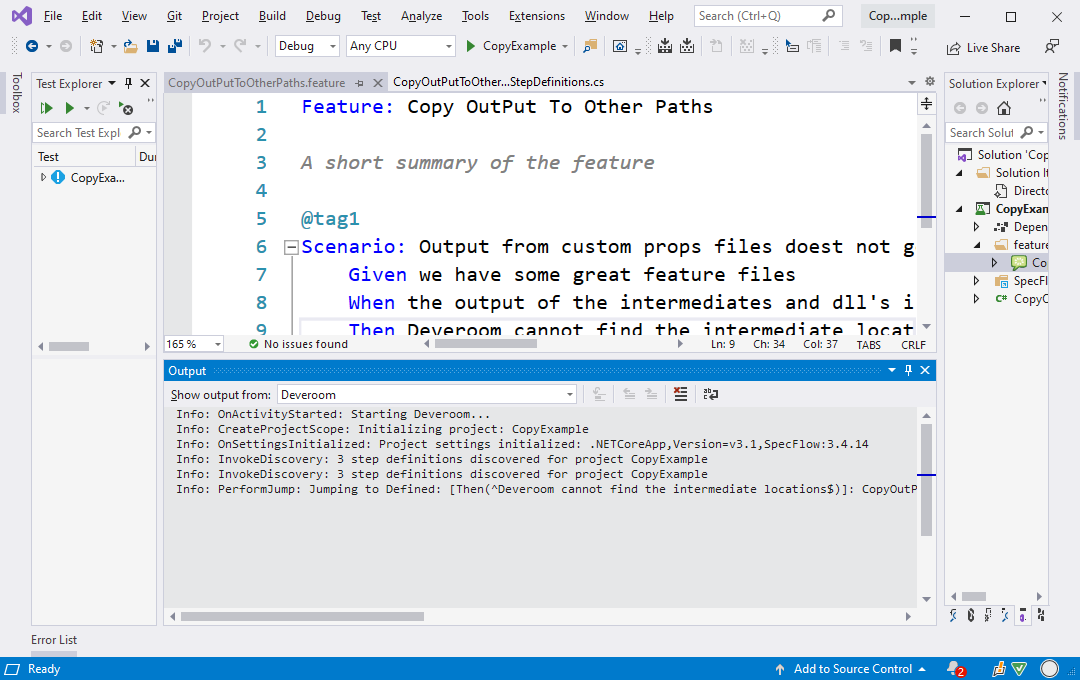Click the No issues found indicator
Screen dimensions: 1080x680
(298, 344)
